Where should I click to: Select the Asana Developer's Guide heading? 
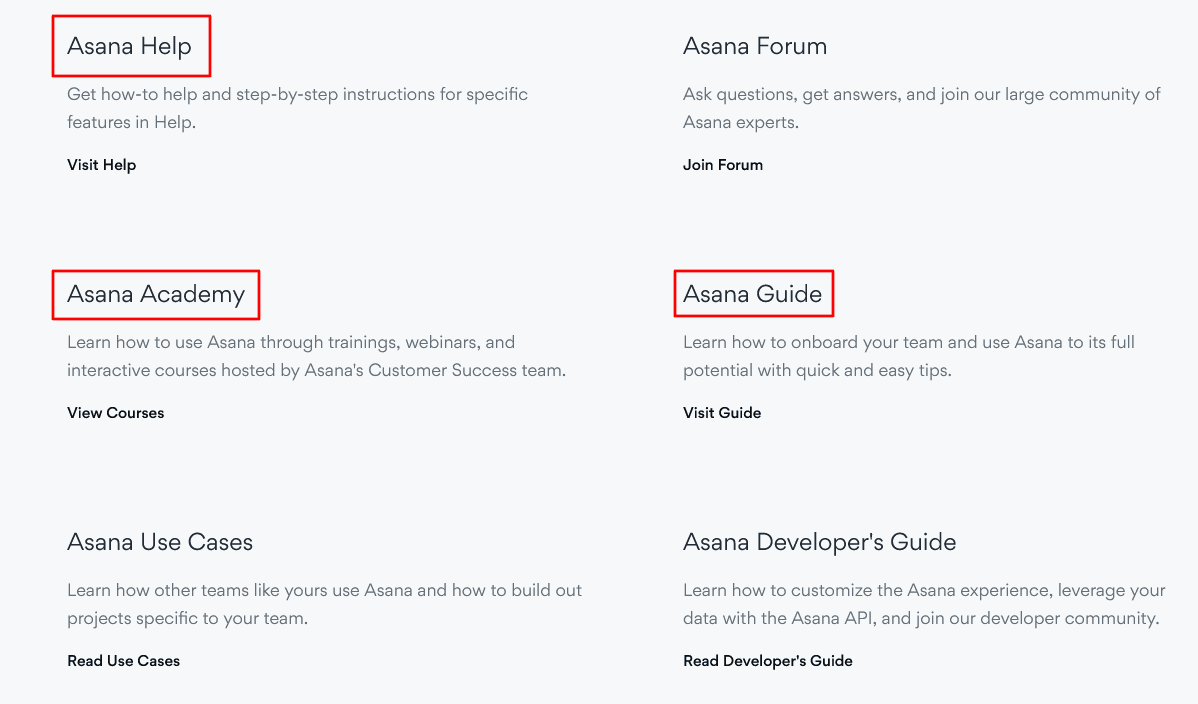819,542
